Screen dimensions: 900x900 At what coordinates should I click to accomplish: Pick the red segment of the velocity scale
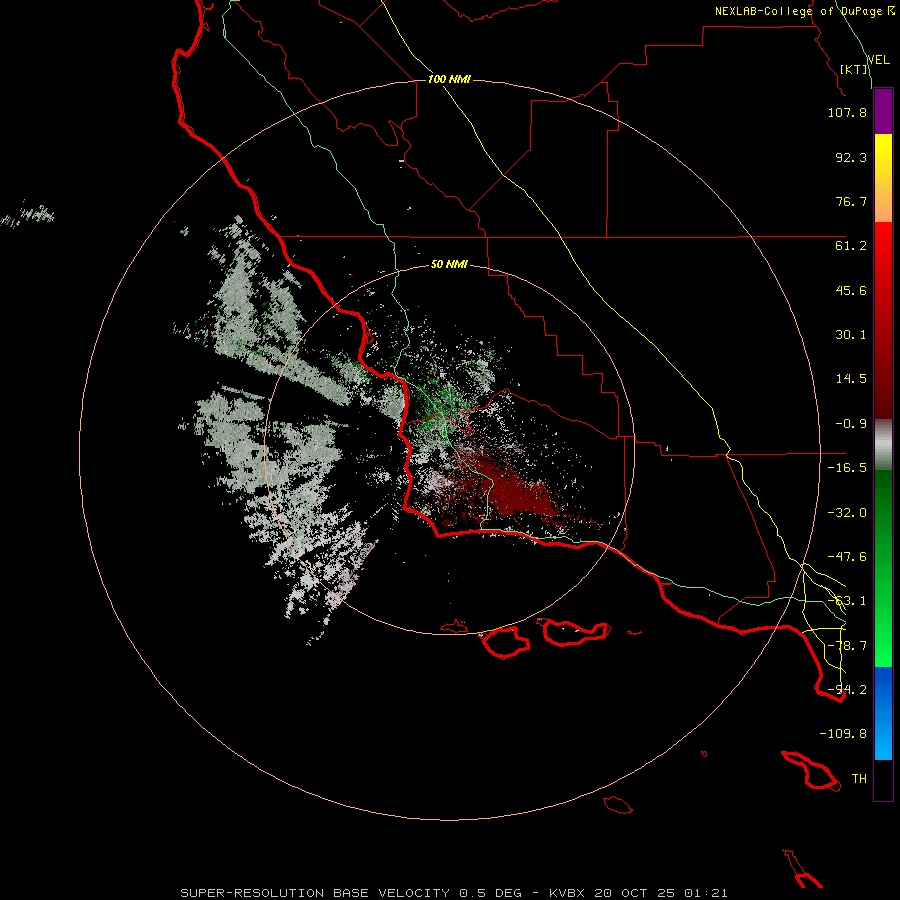coord(883,320)
